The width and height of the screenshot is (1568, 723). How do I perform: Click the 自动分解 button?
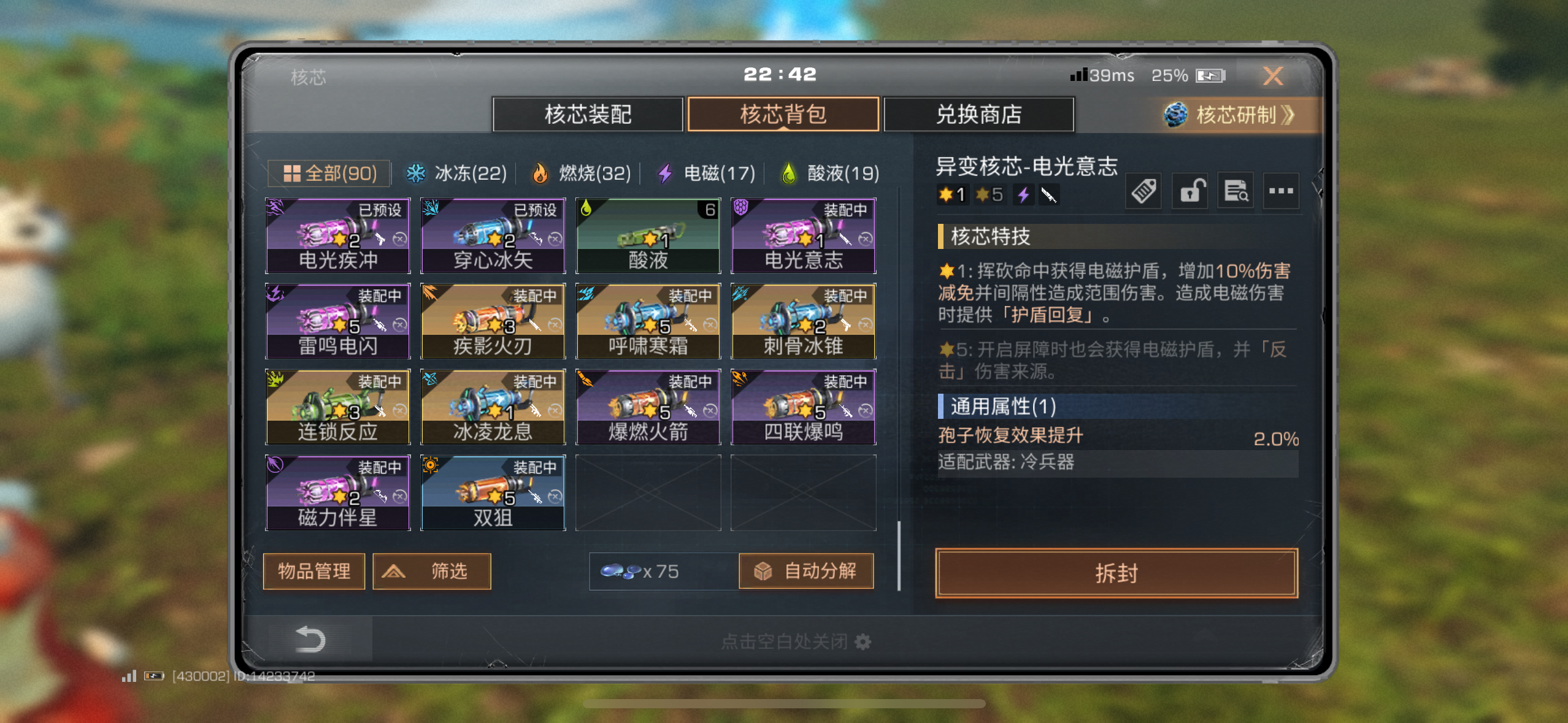[806, 572]
